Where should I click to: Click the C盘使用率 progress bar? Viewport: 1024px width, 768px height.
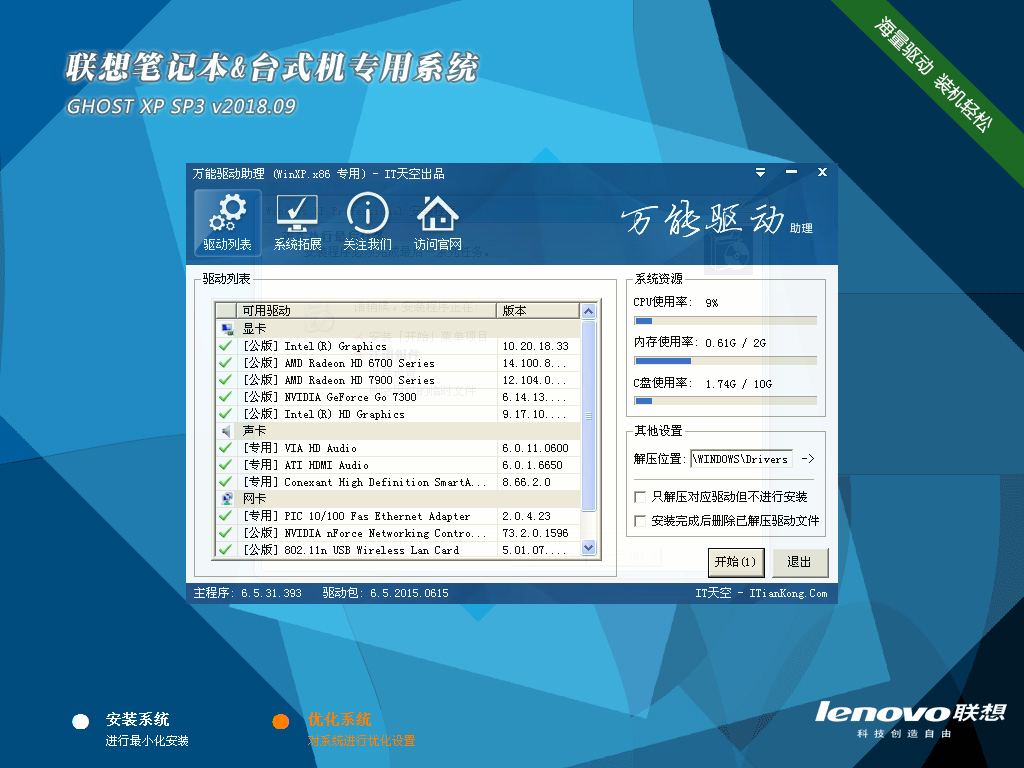click(x=726, y=401)
